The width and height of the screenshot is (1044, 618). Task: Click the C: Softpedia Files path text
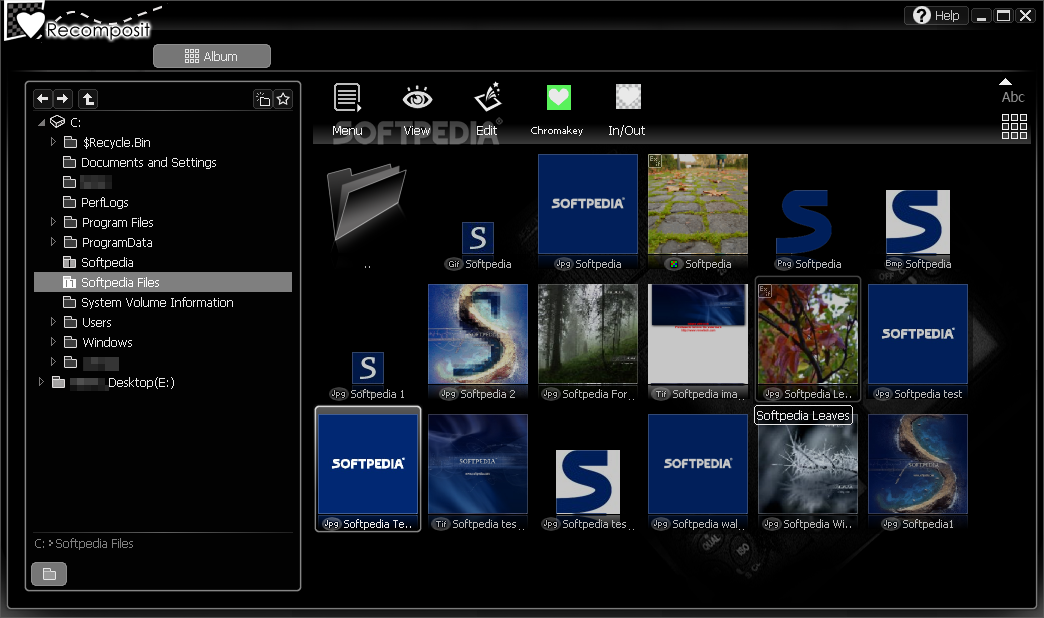84,543
